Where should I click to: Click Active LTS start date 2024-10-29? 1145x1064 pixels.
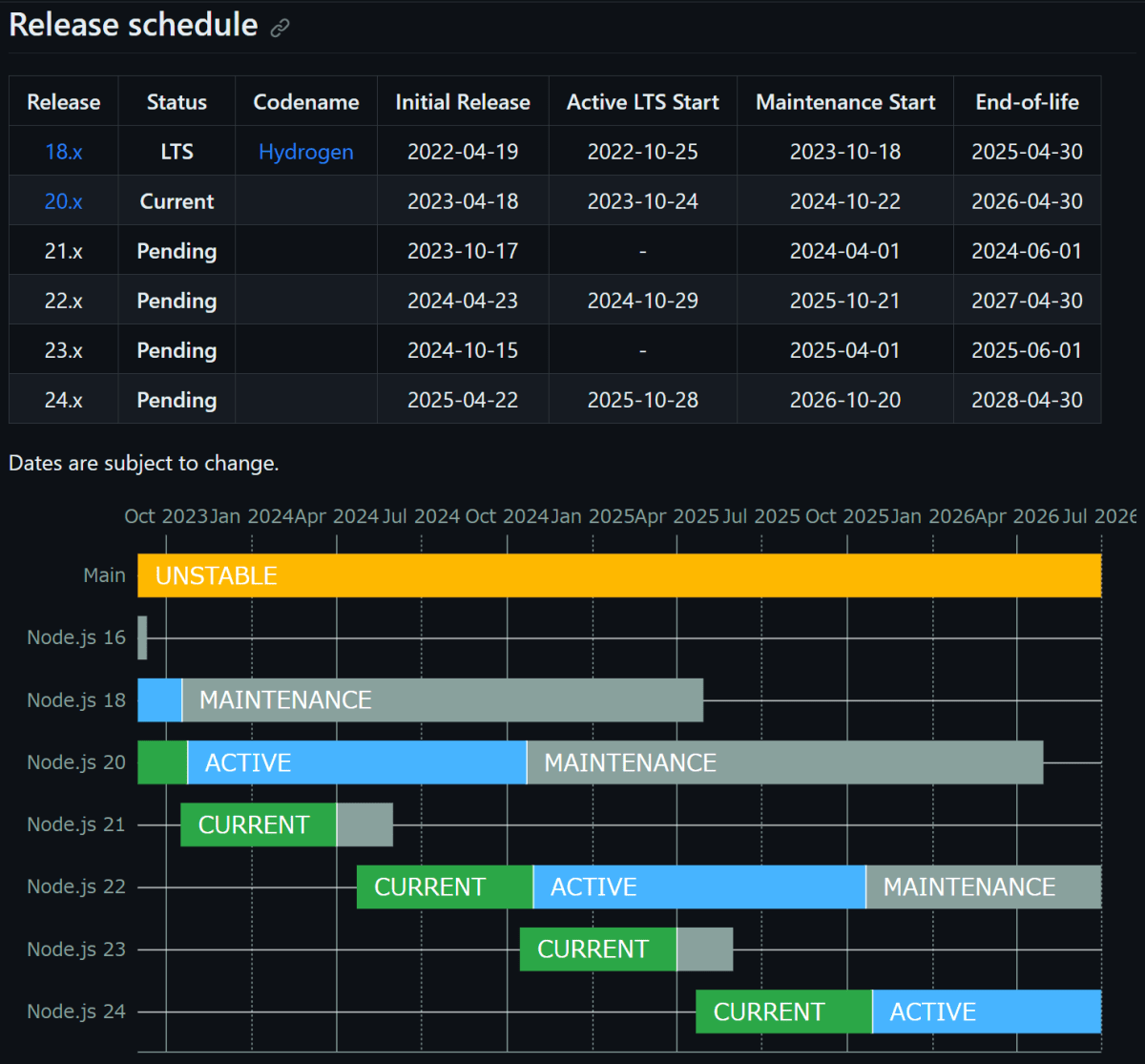point(643,301)
